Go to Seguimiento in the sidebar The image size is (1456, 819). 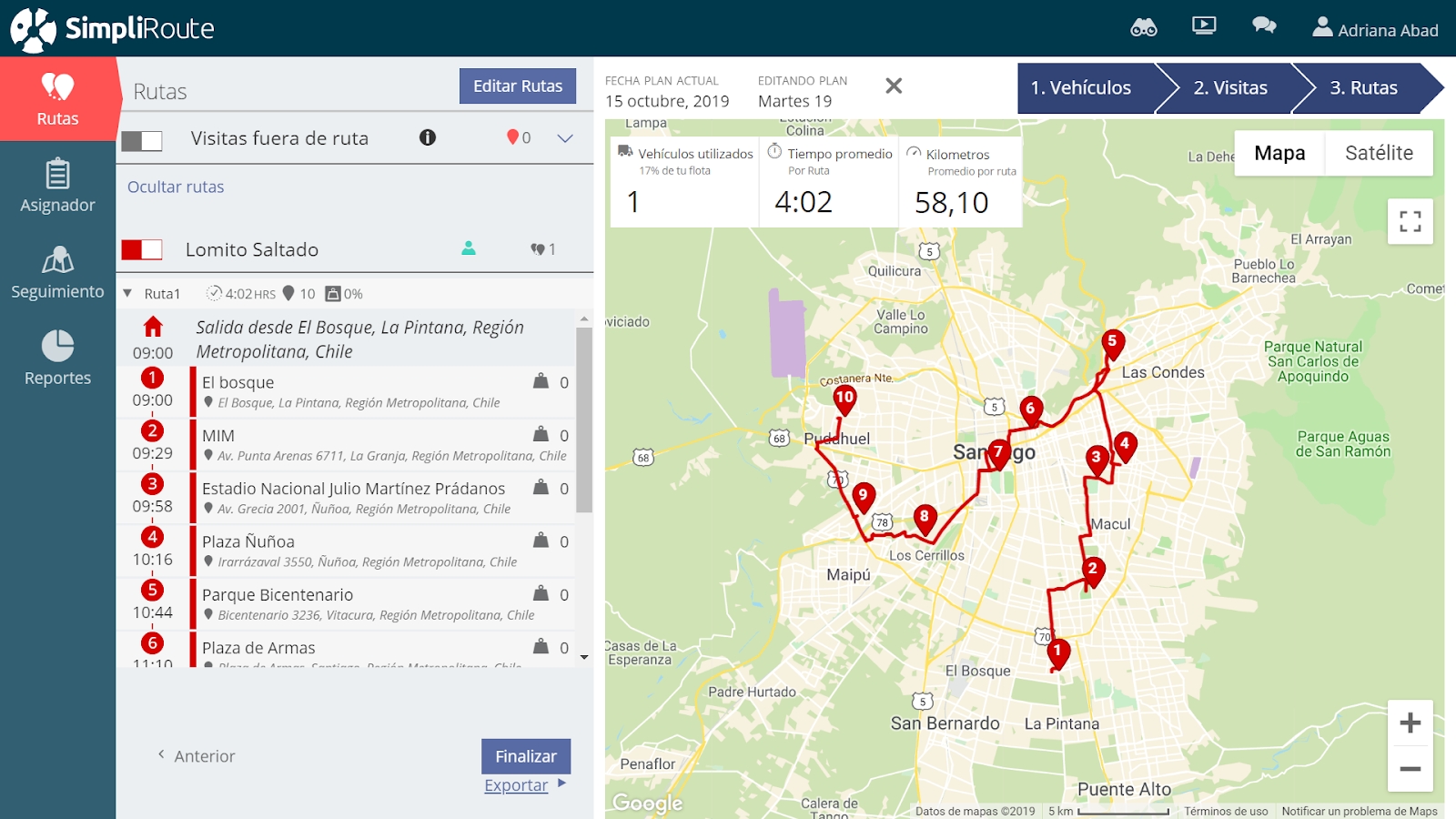coord(57,272)
